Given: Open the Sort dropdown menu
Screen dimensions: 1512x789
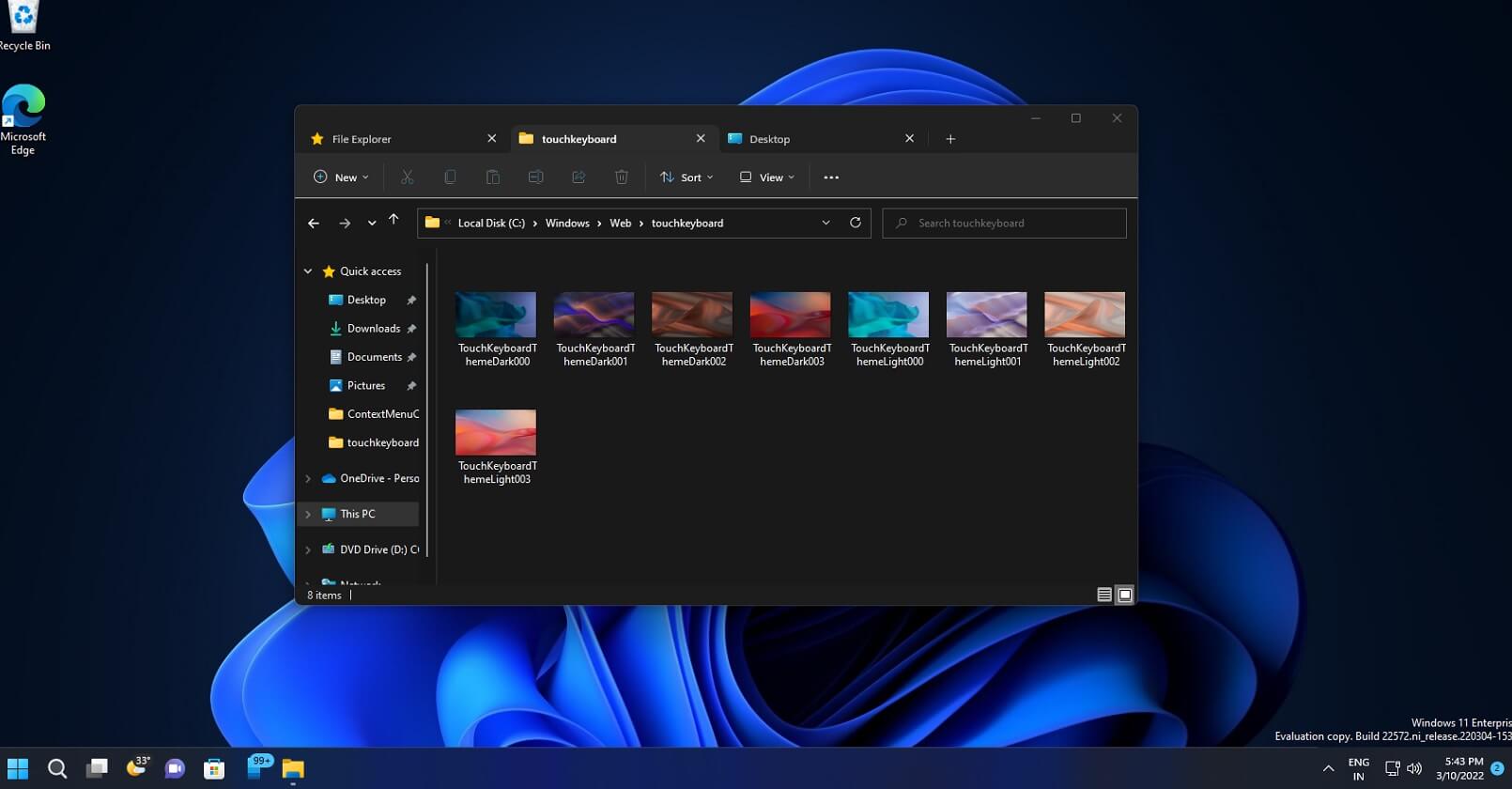Looking at the screenshot, I should [x=687, y=178].
